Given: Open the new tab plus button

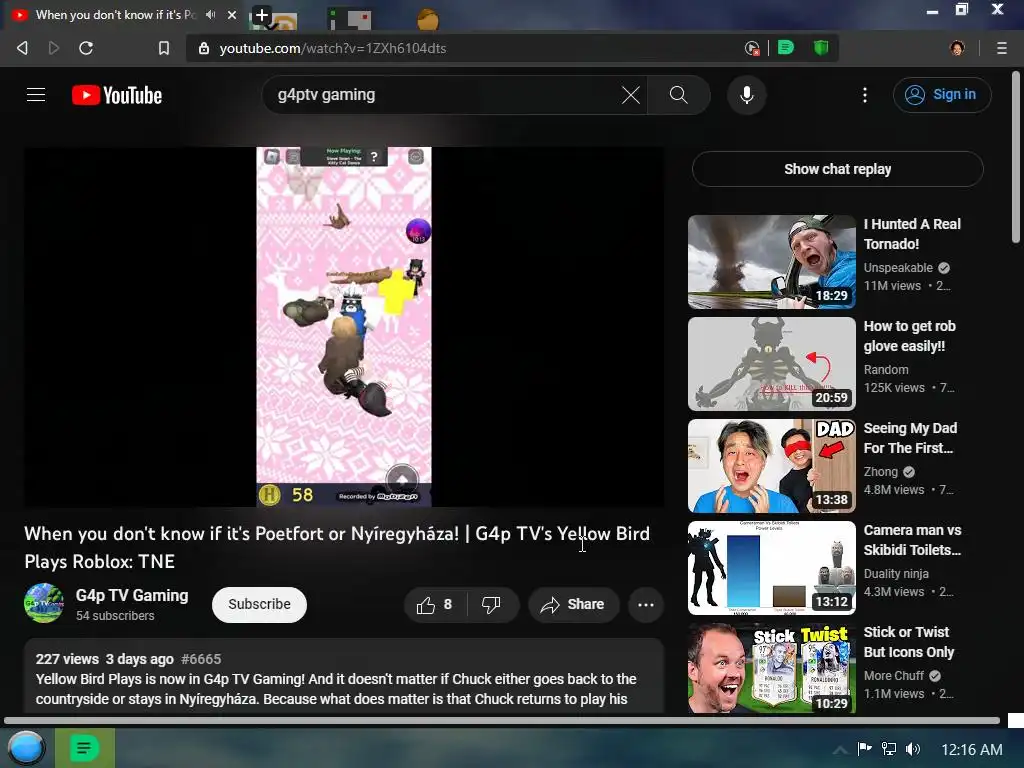Looking at the screenshot, I should click(261, 14).
